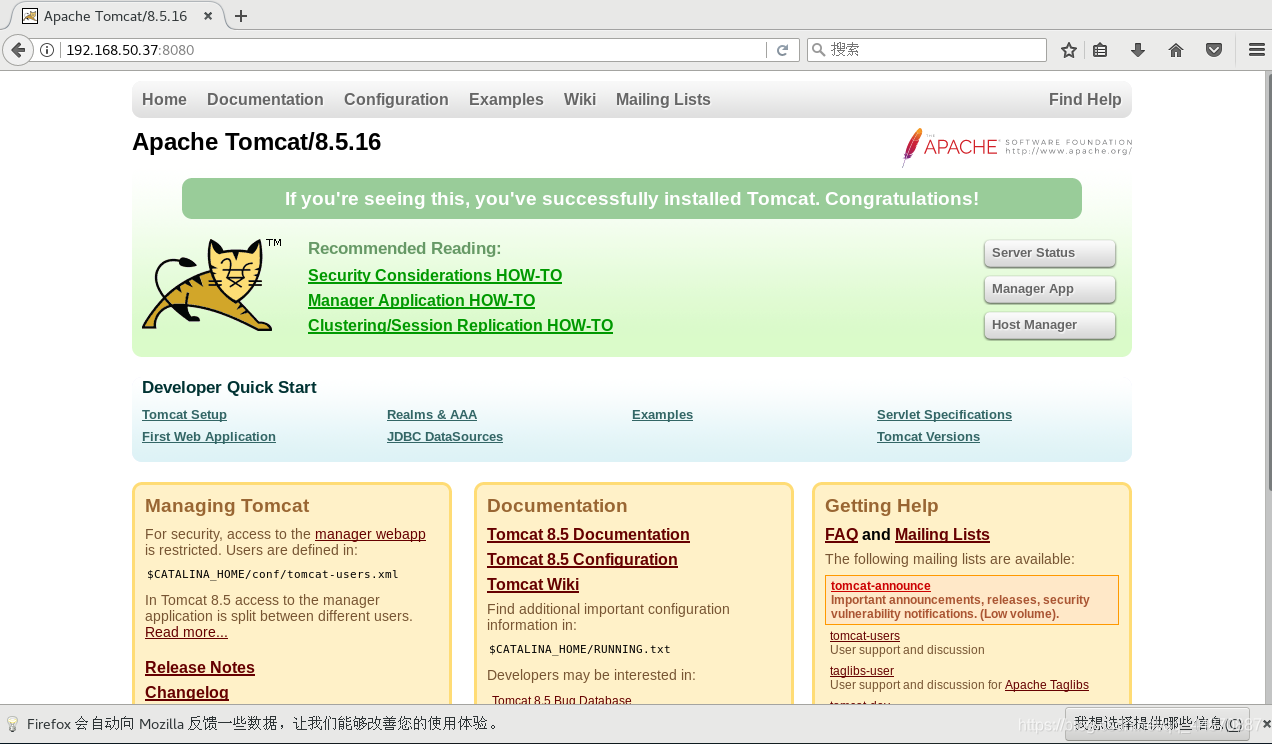Open the tomcat-users mailing list link
This screenshot has height=744, width=1272.
point(865,636)
